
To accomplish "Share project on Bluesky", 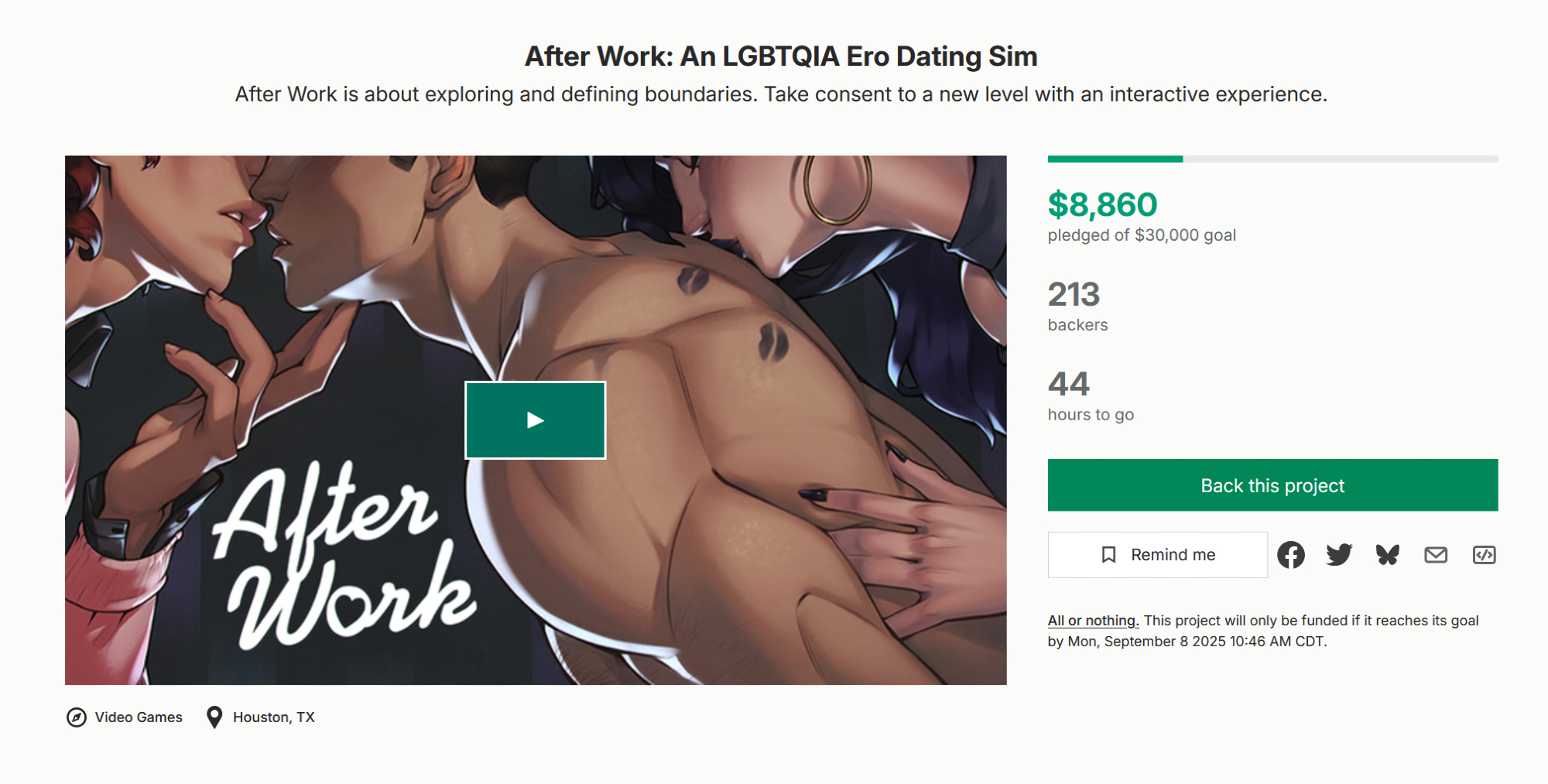I will [x=1388, y=555].
